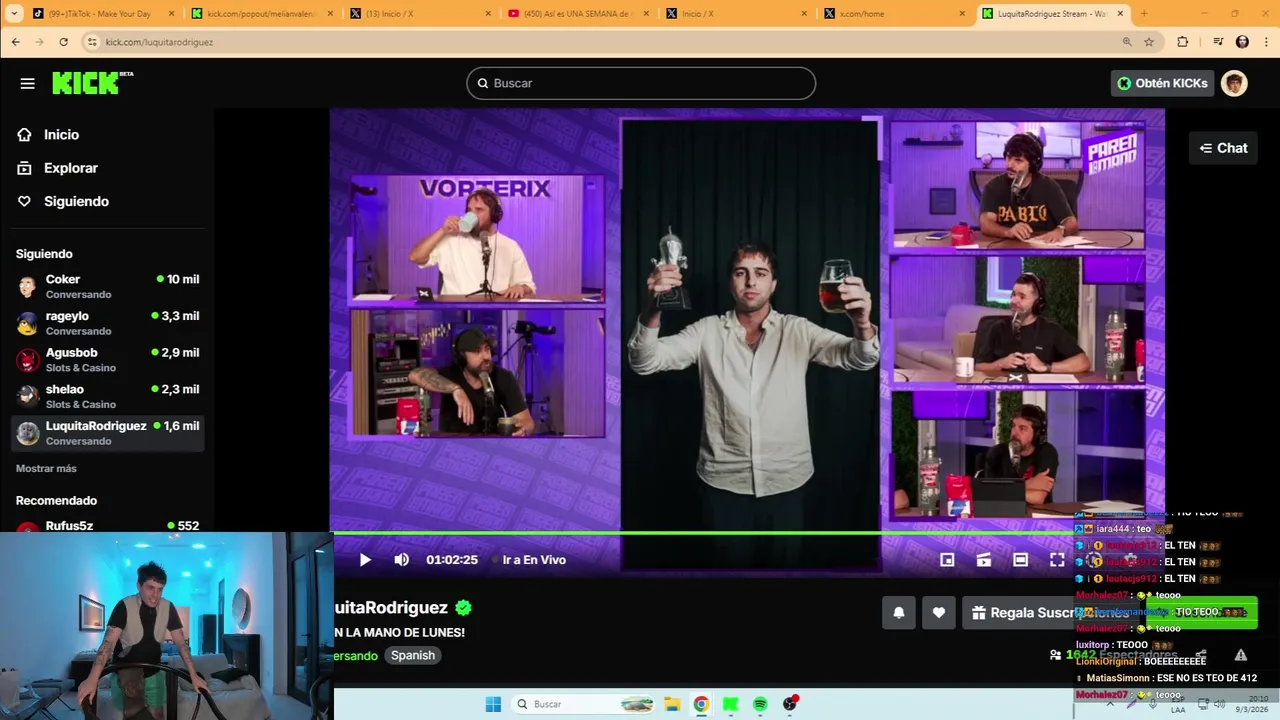Open the OBS icon in taskbar
Screen dimensions: 1280x720
coord(790,704)
